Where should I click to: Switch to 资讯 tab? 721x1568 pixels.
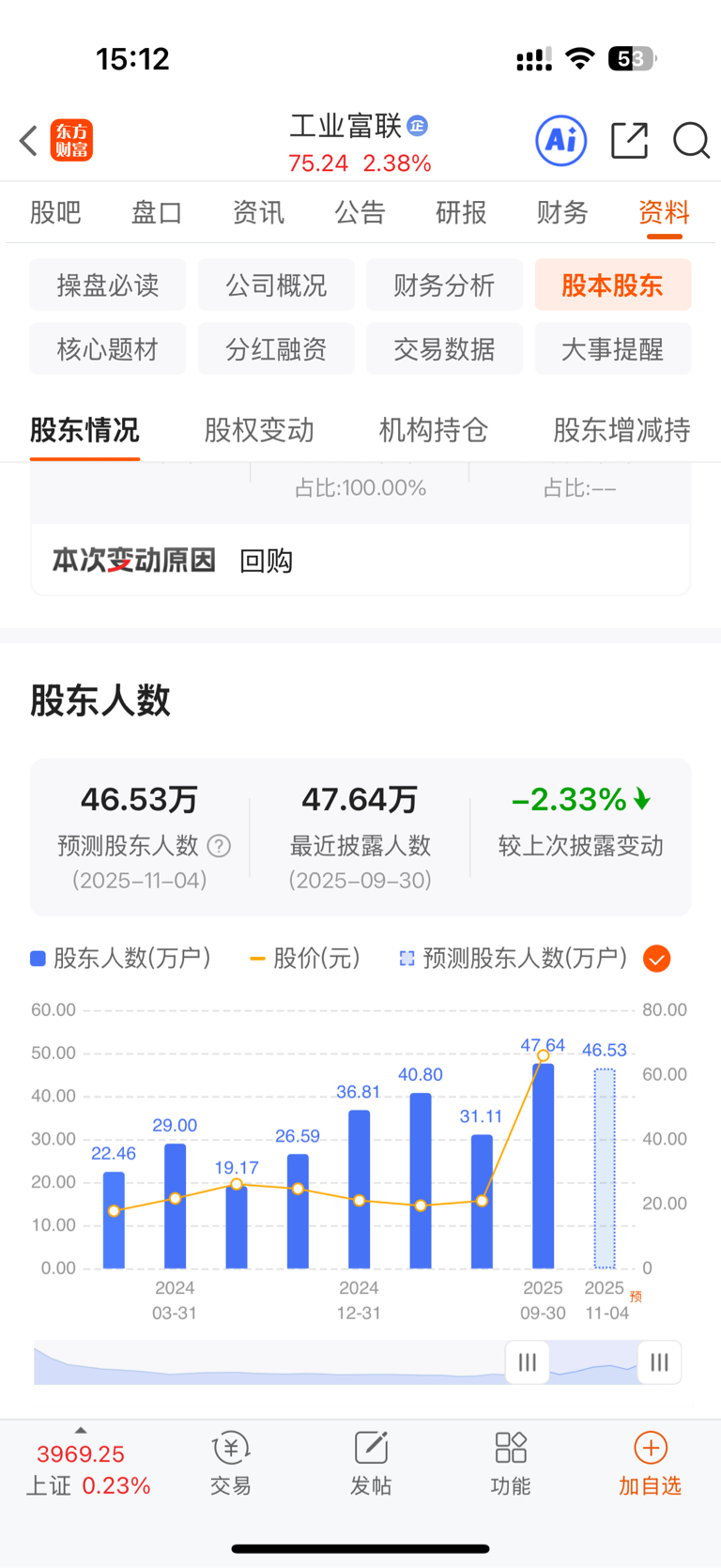click(x=258, y=212)
